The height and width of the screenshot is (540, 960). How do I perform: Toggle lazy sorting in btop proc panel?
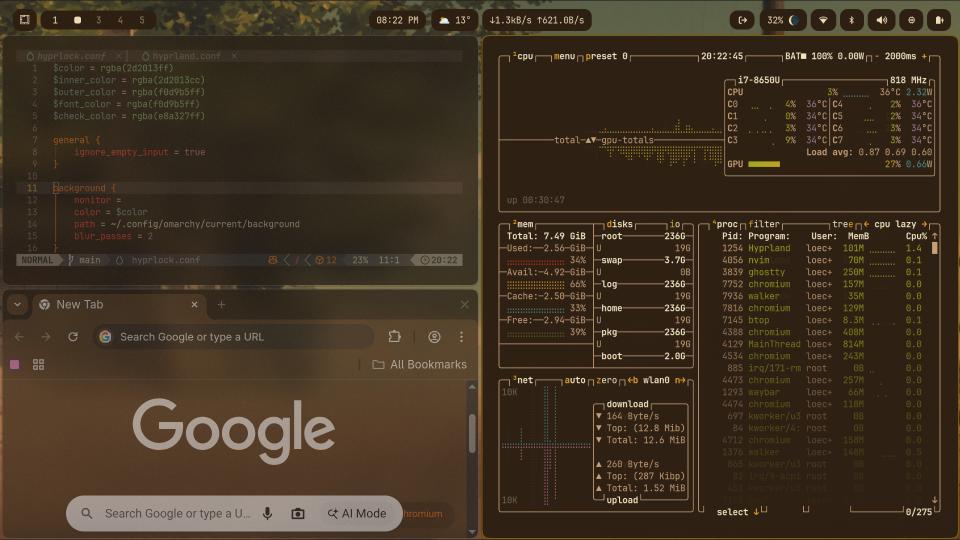[x=908, y=225]
